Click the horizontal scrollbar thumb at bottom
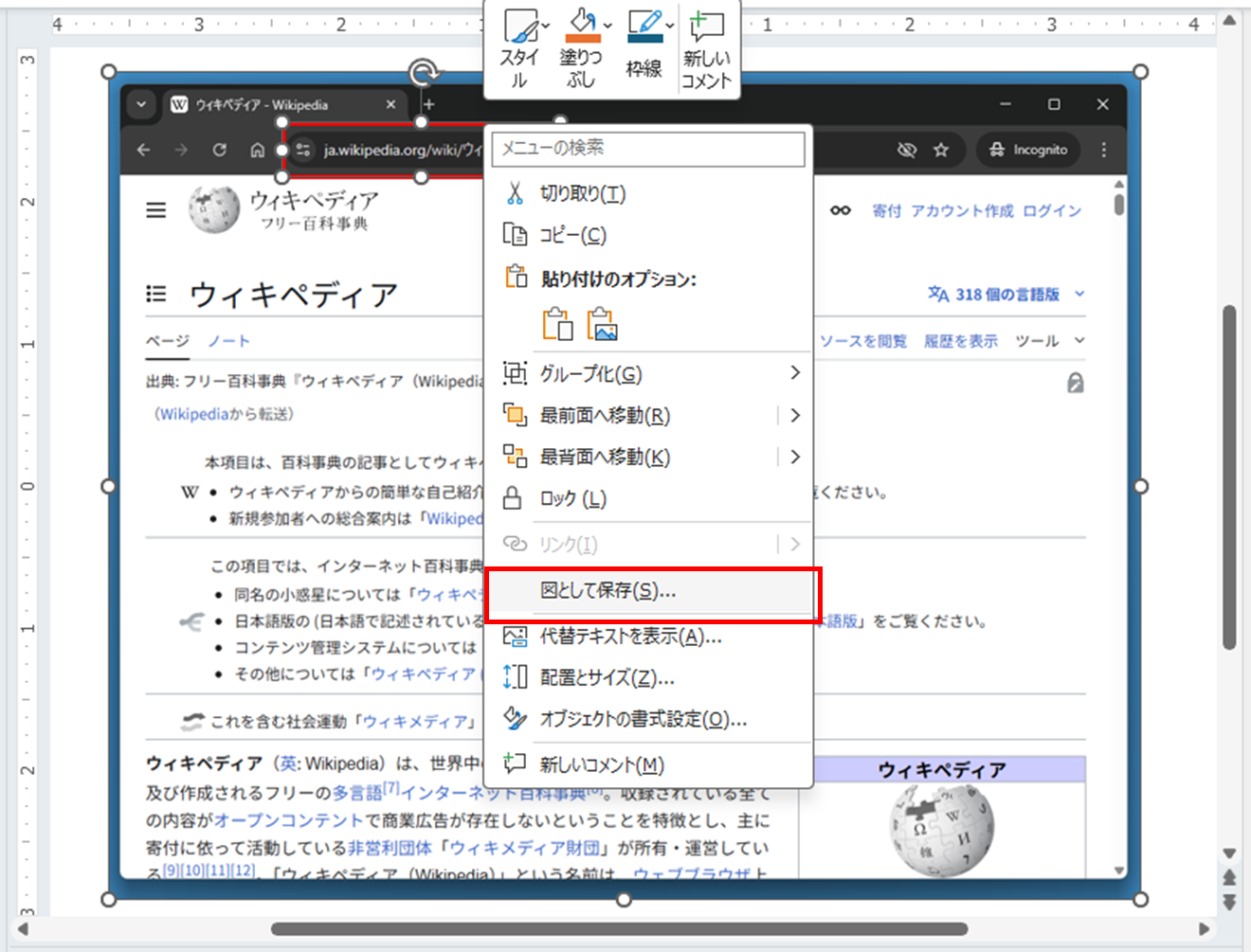Screen dimensions: 1251x952 pyautogui.click(x=619, y=929)
